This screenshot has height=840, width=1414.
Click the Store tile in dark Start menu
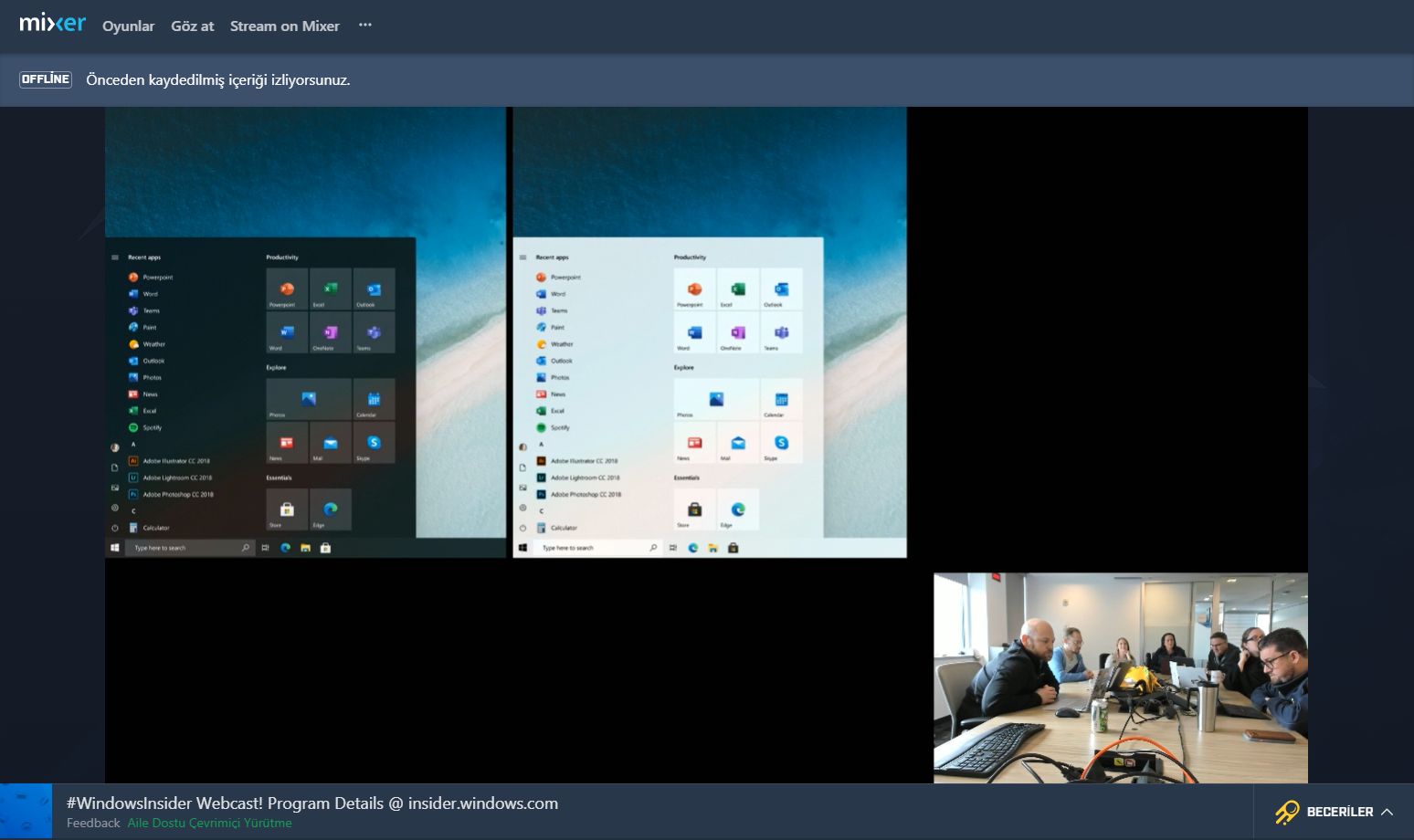[x=287, y=509]
